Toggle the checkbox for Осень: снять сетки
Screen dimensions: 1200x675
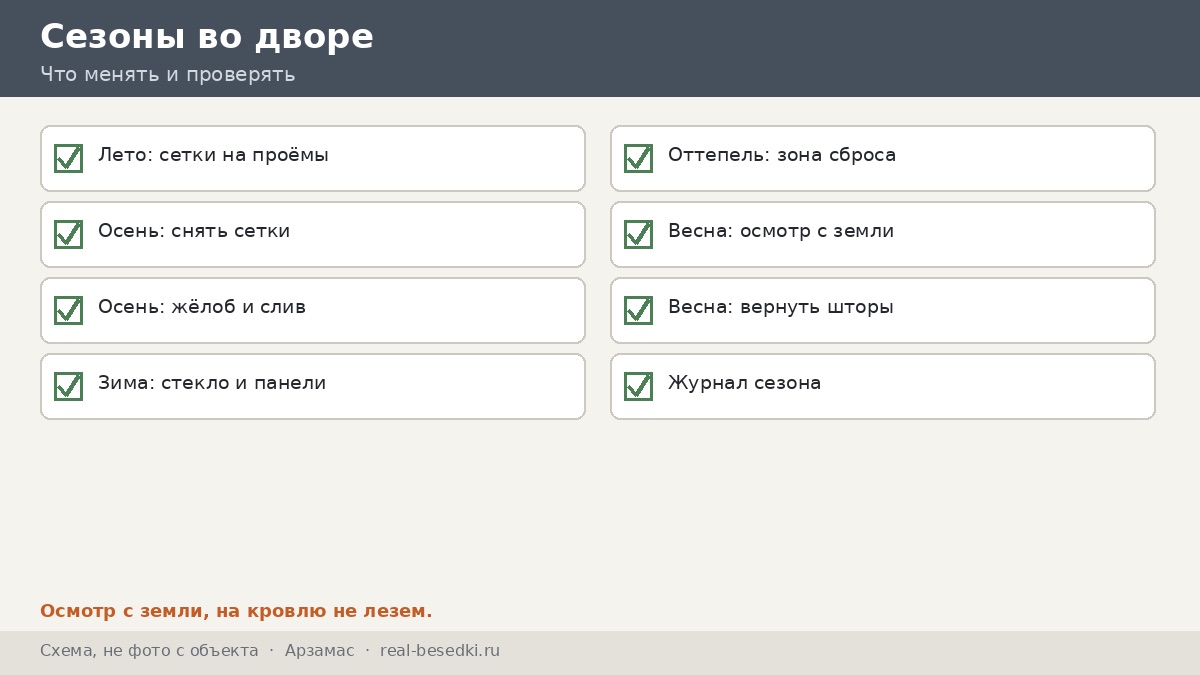tap(68, 234)
